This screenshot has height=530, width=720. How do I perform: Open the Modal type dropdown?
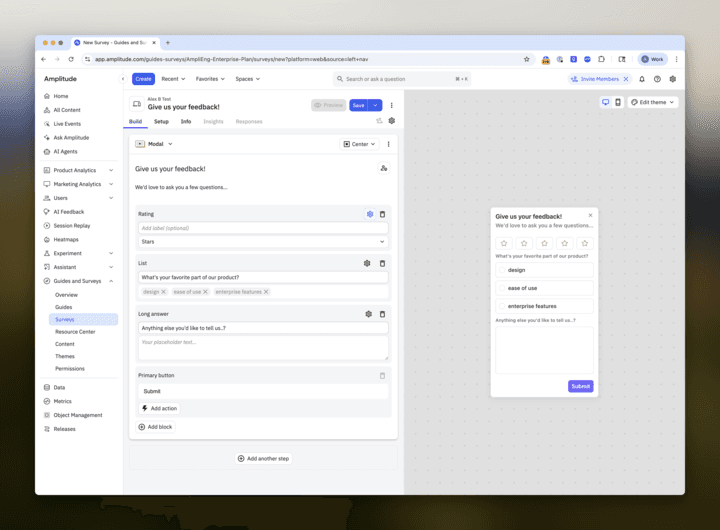[154, 144]
